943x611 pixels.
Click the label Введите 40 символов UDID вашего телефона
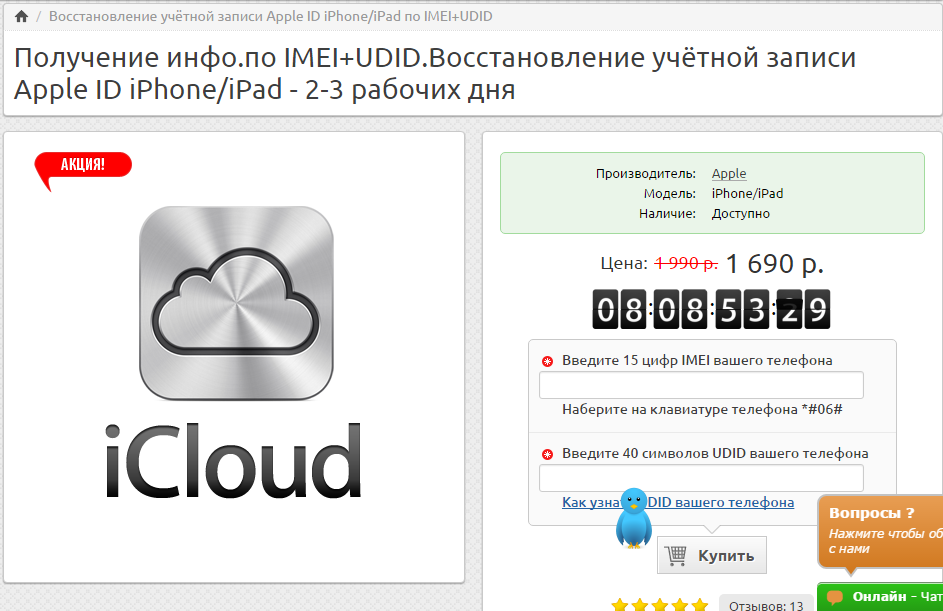point(715,453)
